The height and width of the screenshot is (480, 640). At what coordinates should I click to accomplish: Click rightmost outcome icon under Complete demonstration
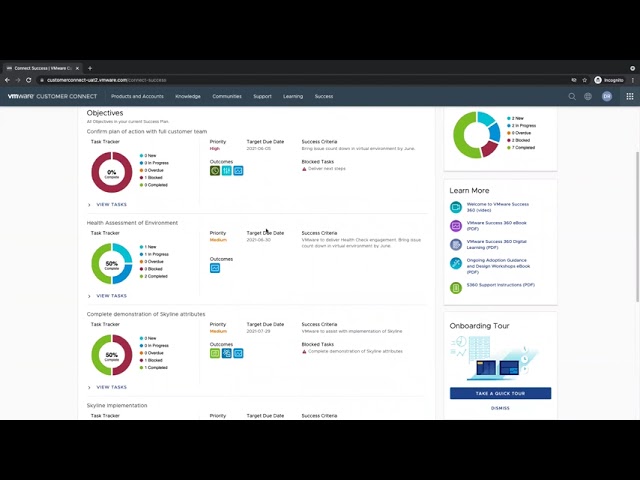(x=238, y=353)
